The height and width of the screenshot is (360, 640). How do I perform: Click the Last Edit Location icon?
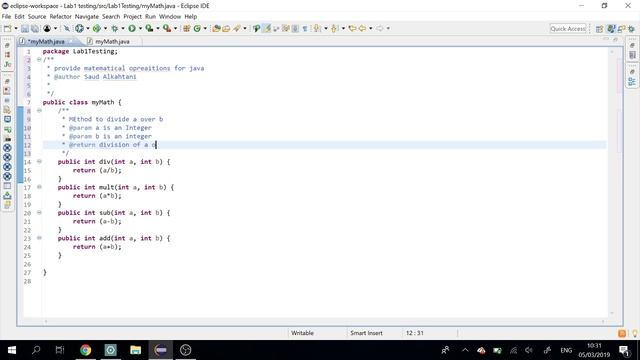pos(352,28)
